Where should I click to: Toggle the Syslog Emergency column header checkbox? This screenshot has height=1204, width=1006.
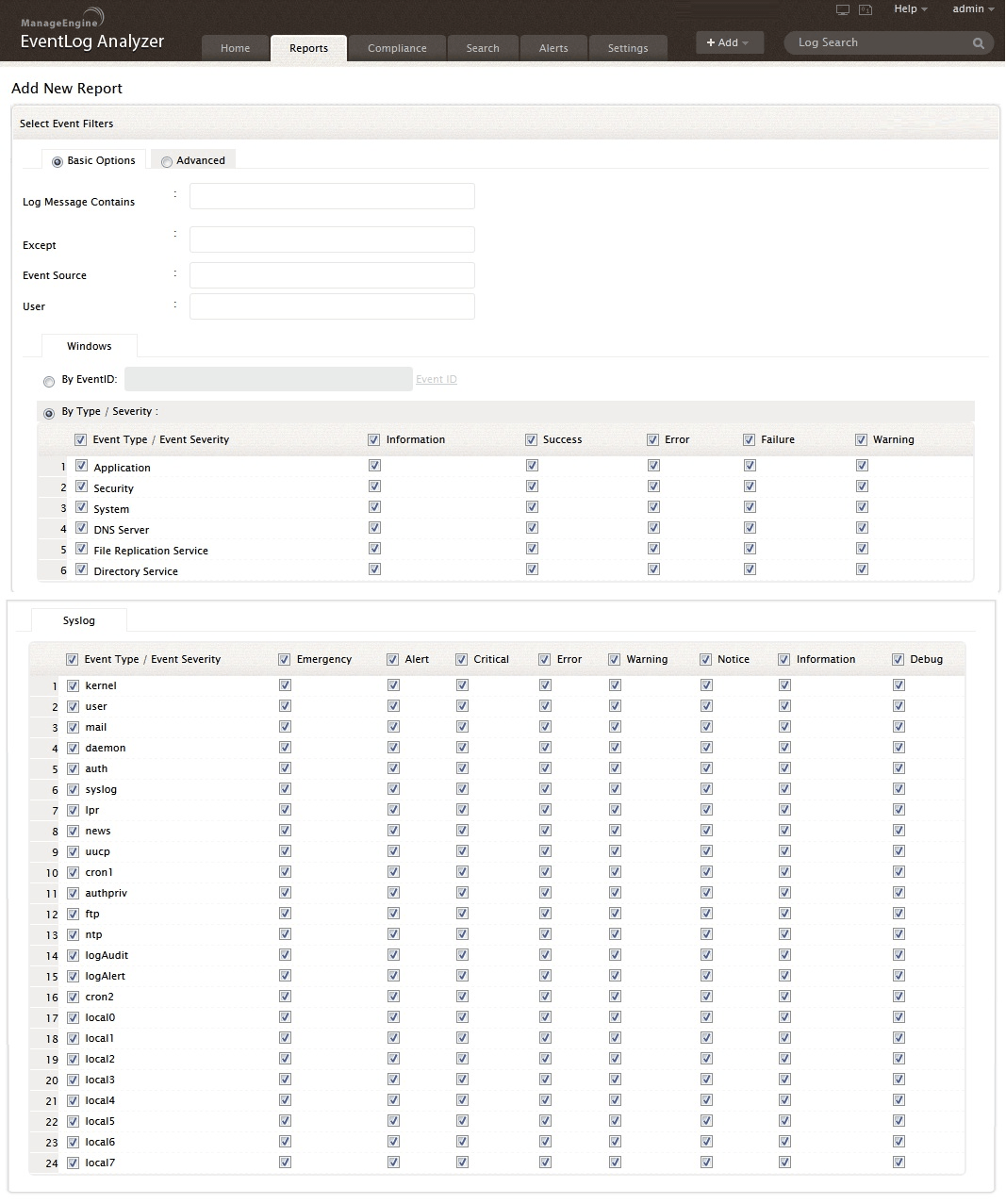[x=284, y=659]
